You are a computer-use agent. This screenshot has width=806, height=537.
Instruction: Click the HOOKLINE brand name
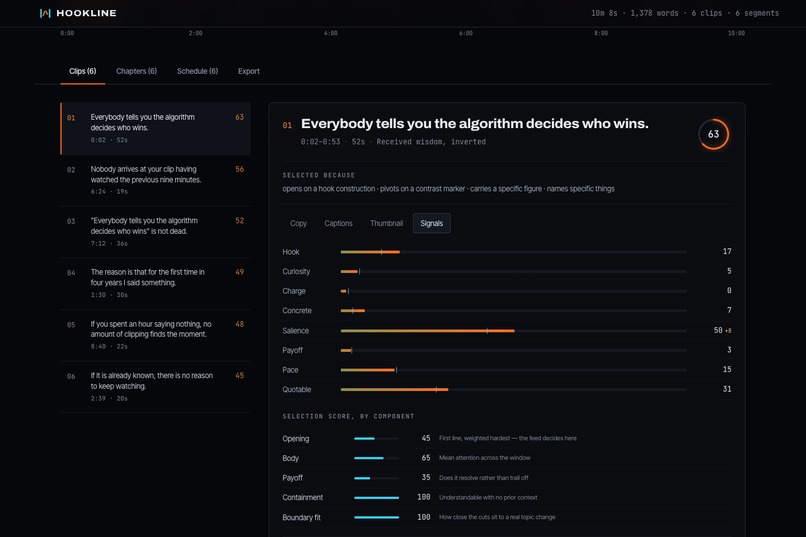(x=86, y=13)
